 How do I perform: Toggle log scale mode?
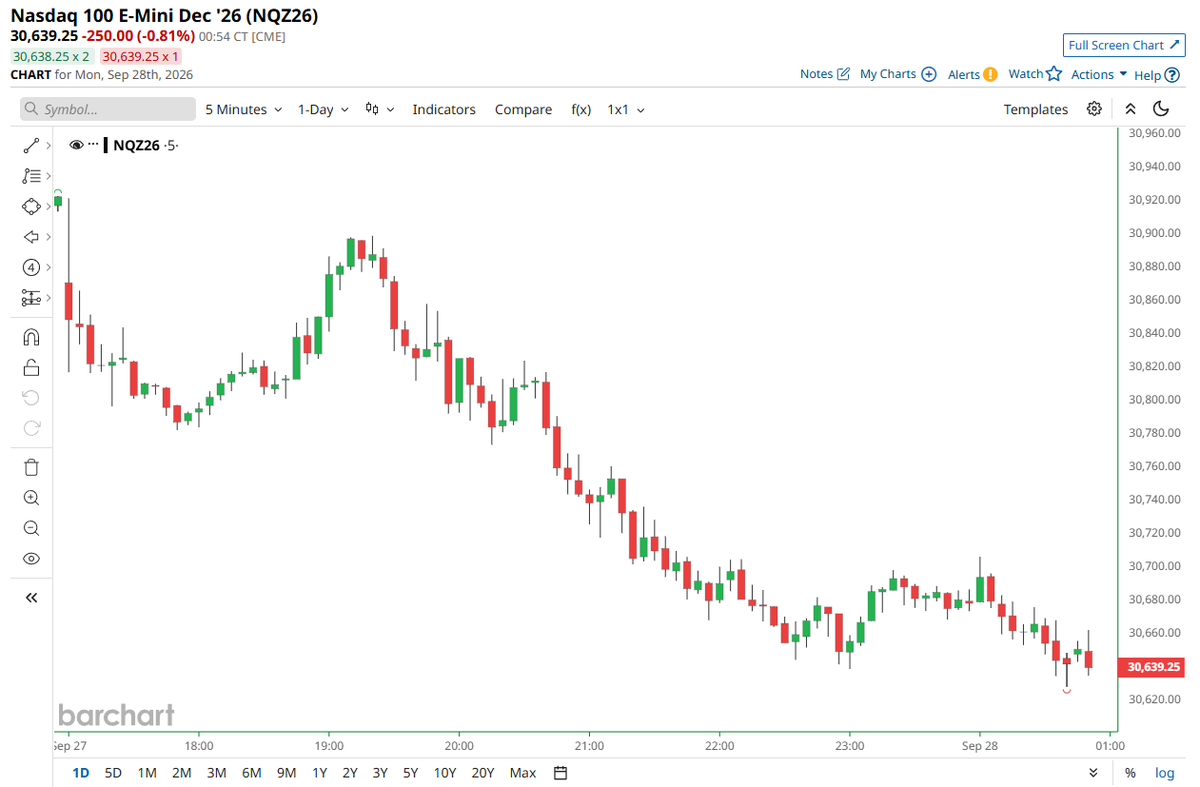1165,773
